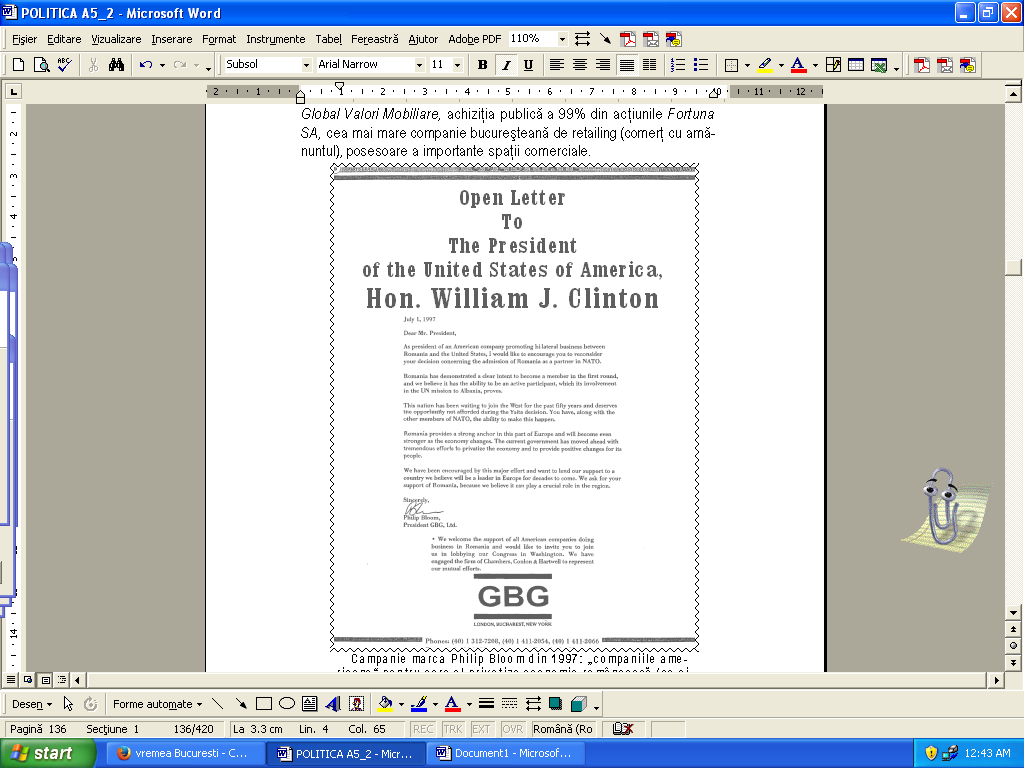Convert to Adobe PDF icon in menu bar
1024x768 pixels.
coord(628,39)
